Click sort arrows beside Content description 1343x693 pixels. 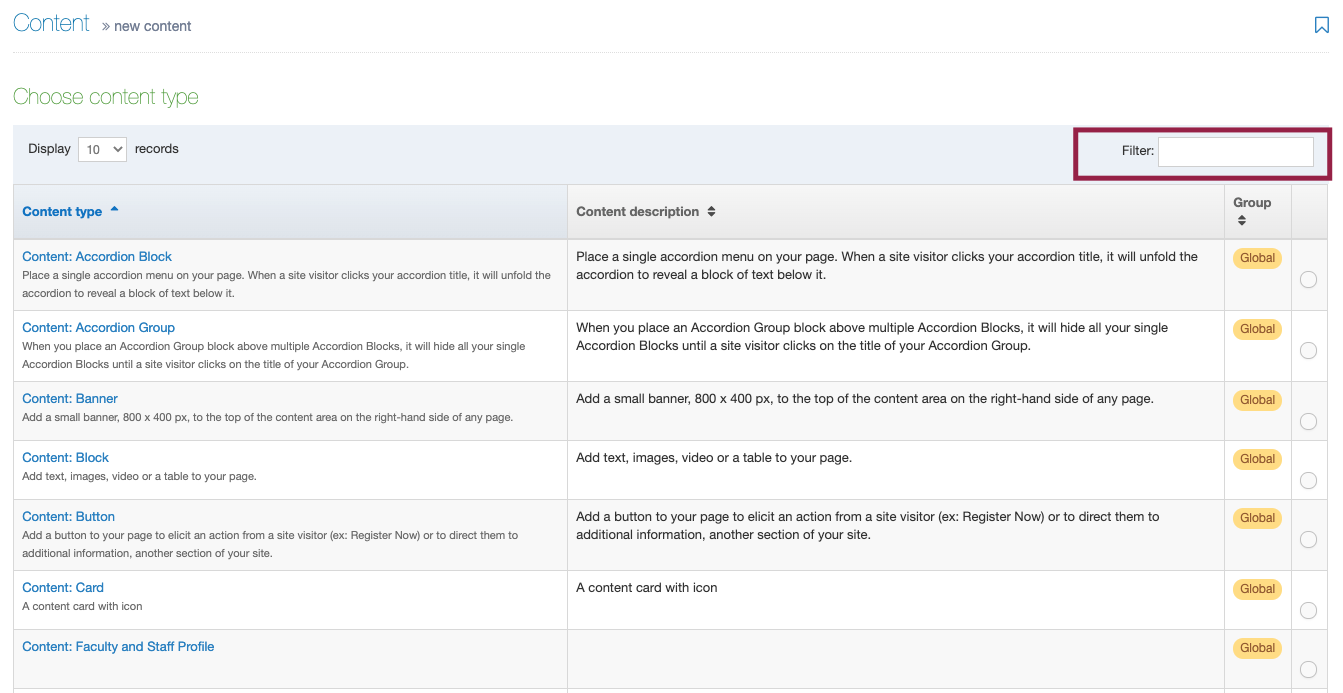(x=711, y=211)
